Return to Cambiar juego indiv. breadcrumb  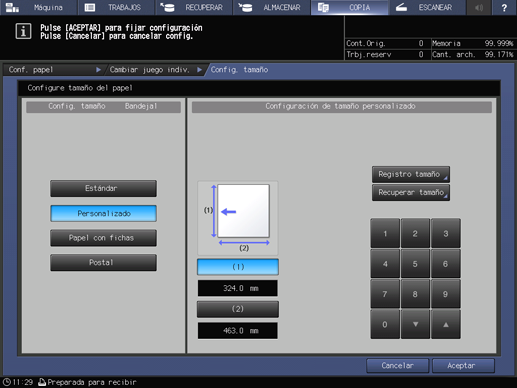(155, 70)
